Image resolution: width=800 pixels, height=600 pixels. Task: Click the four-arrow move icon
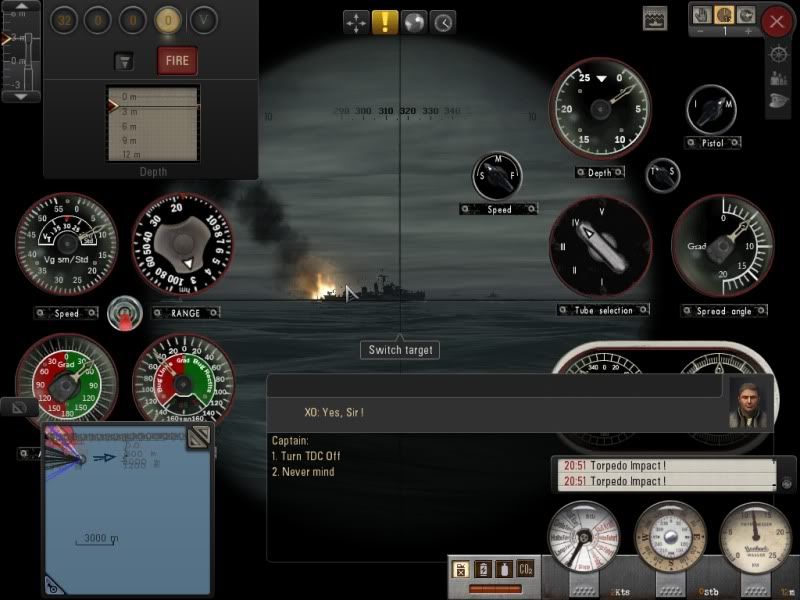pos(356,22)
